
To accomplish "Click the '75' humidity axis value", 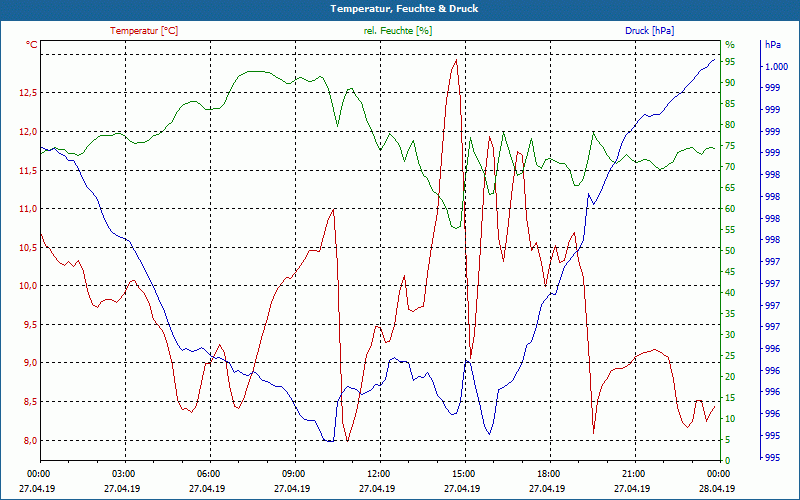I will click(730, 146).
